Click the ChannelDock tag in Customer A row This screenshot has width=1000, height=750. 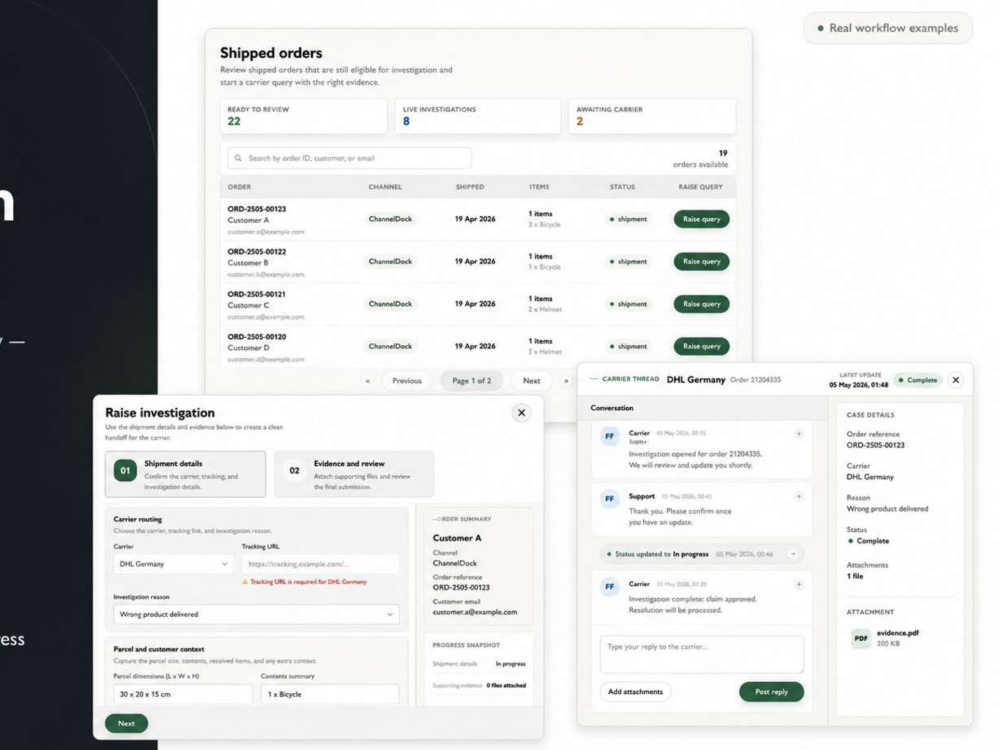tap(390, 219)
